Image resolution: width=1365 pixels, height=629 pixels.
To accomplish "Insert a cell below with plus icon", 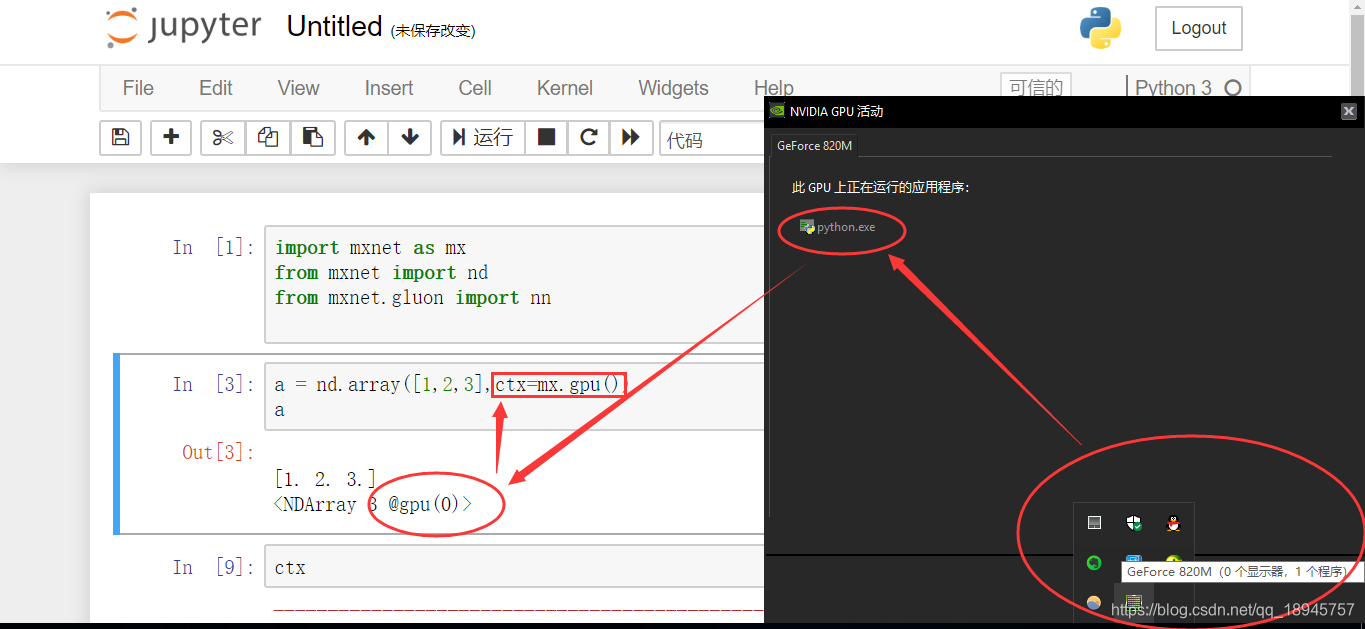I will tap(171, 137).
